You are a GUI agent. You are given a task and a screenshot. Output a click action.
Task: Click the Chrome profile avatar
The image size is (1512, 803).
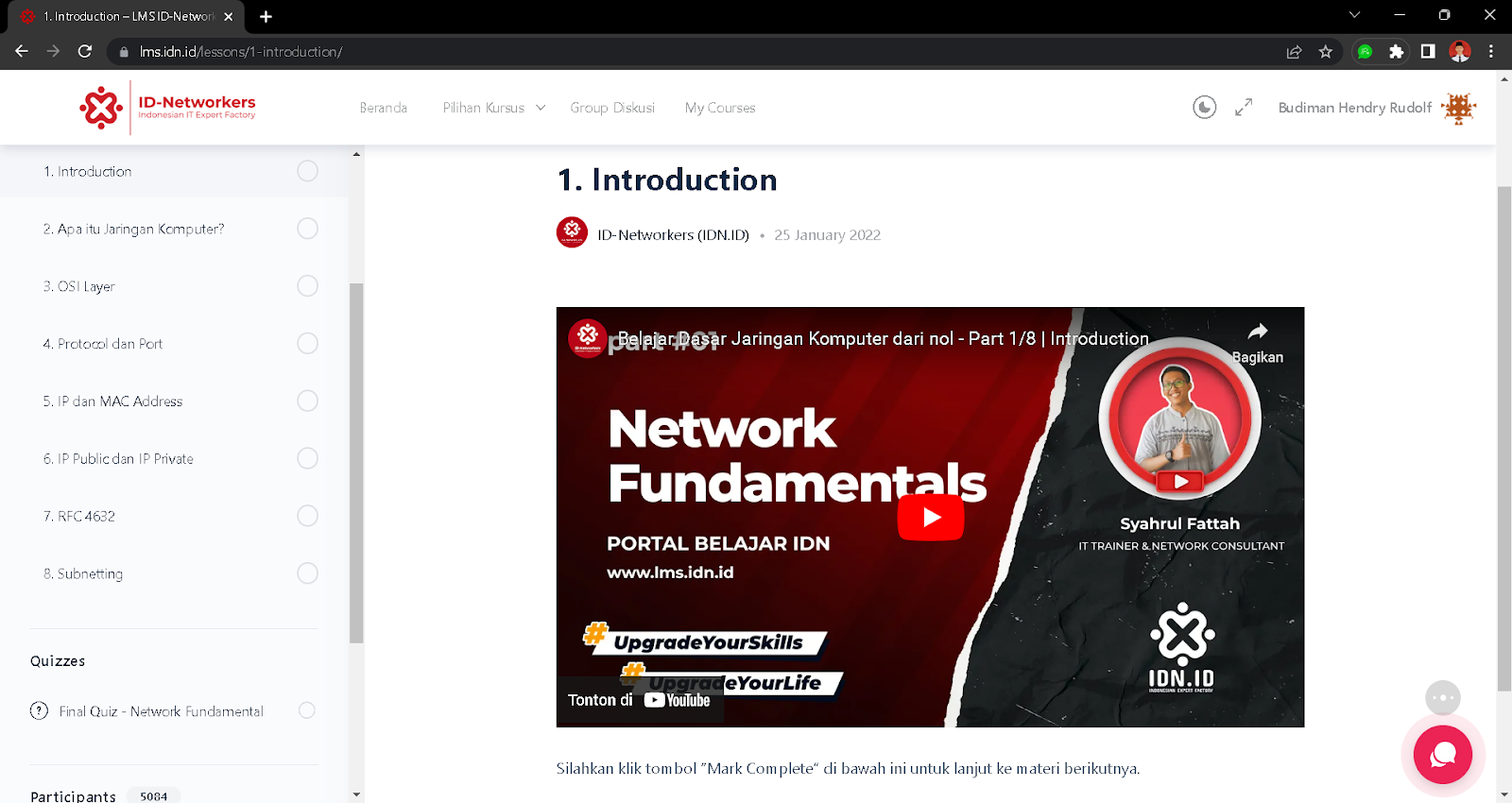[x=1460, y=52]
